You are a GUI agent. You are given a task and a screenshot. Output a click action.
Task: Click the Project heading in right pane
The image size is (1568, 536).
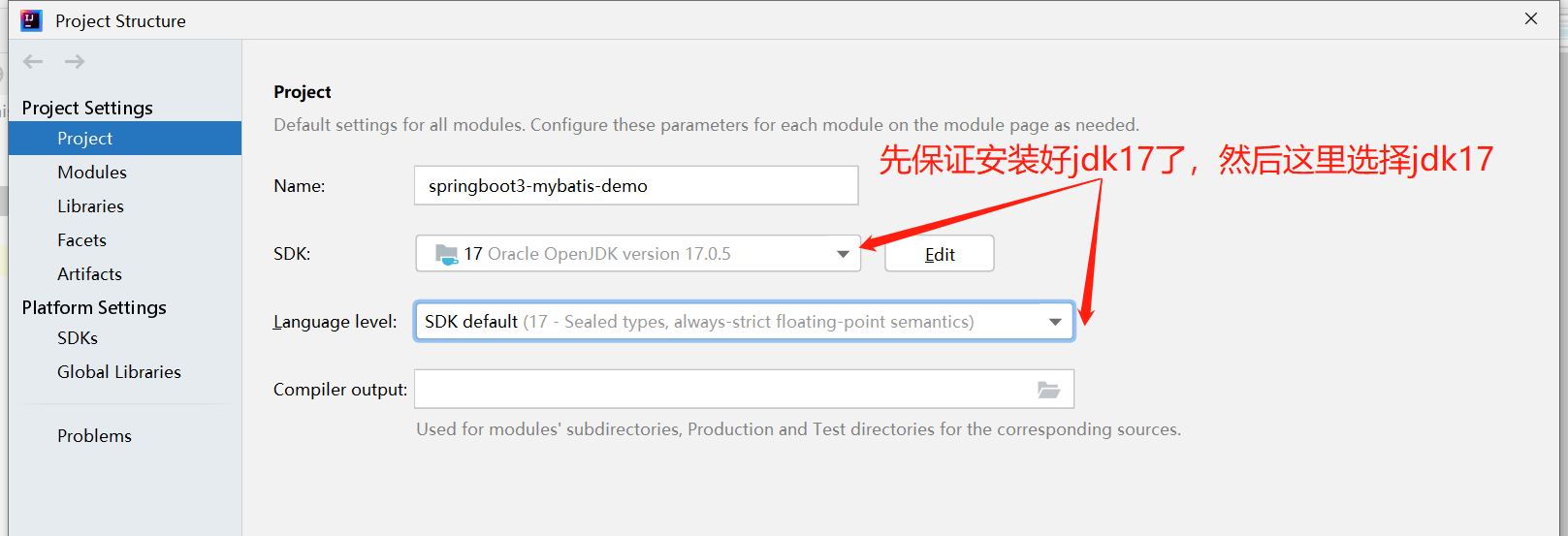point(303,92)
